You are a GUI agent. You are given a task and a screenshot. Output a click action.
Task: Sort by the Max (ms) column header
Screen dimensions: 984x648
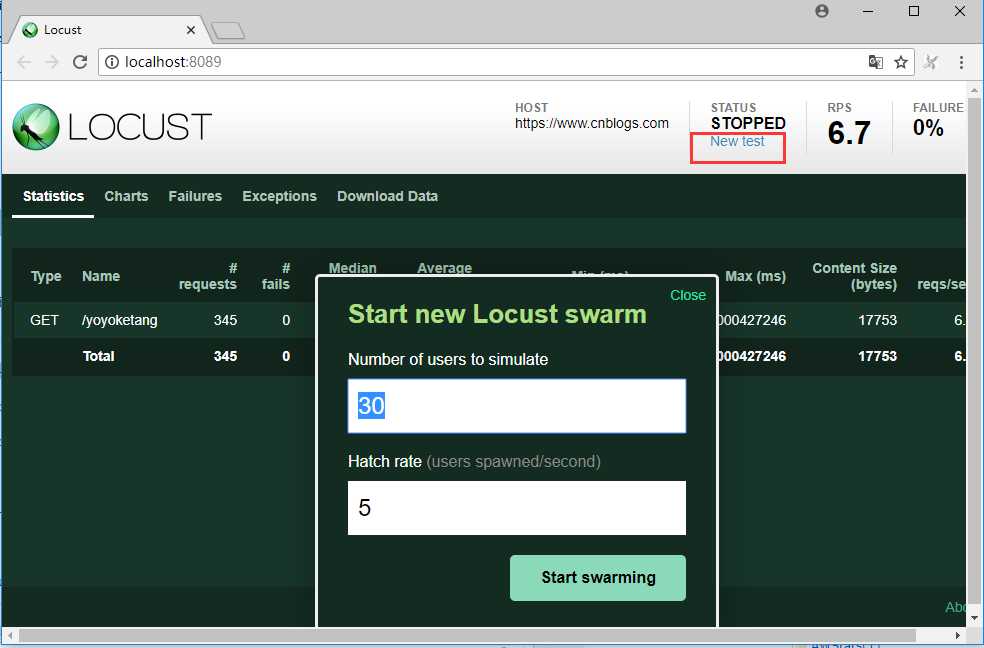756,277
